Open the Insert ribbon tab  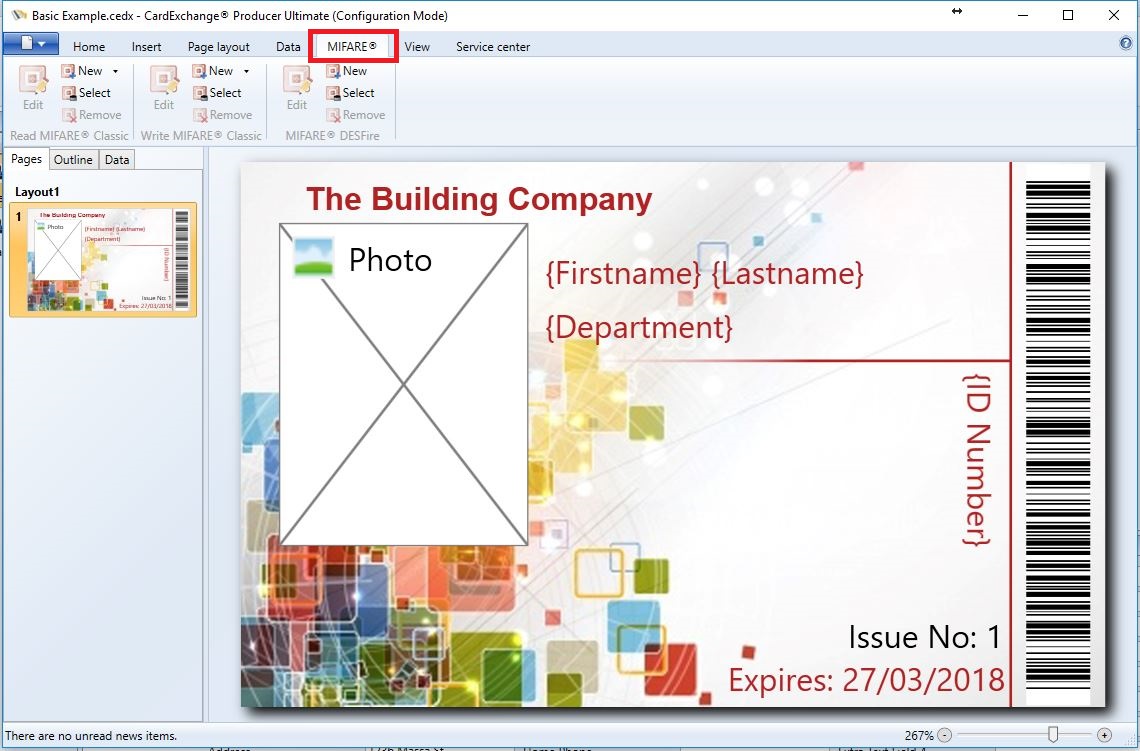coord(146,47)
